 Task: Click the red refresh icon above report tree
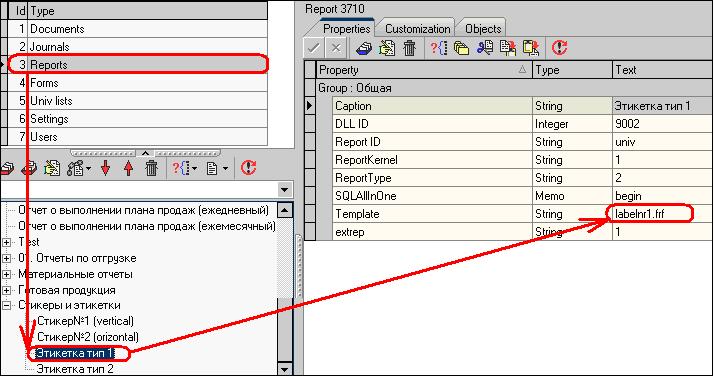click(x=248, y=168)
